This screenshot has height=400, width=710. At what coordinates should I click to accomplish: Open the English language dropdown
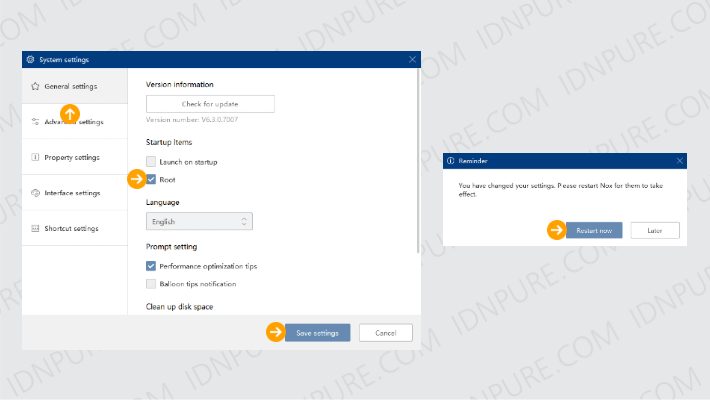[199, 222]
